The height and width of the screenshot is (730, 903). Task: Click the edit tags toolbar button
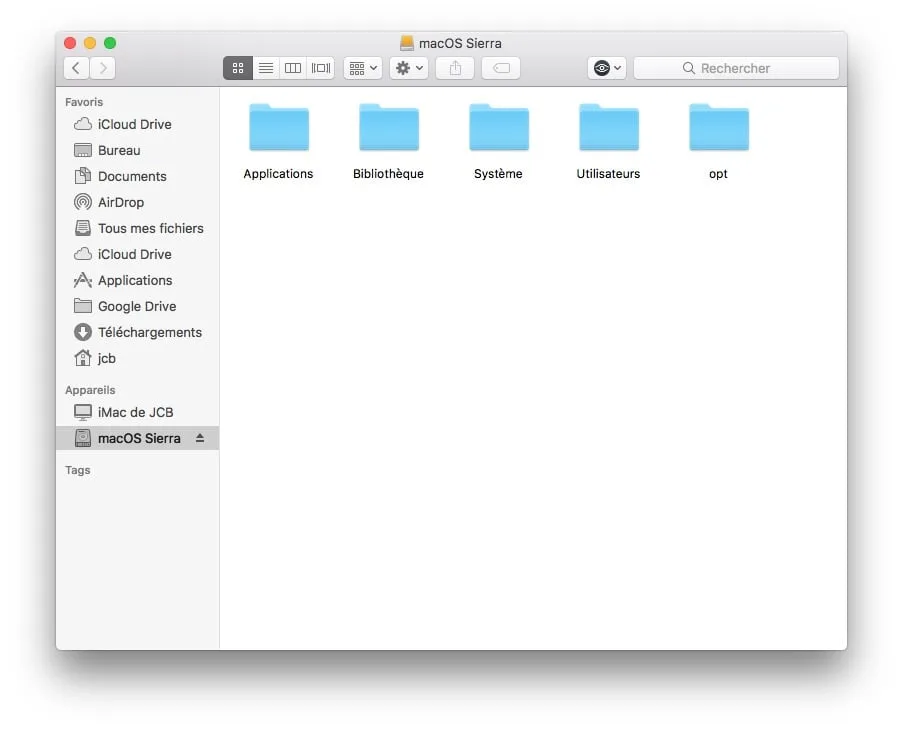[x=501, y=68]
